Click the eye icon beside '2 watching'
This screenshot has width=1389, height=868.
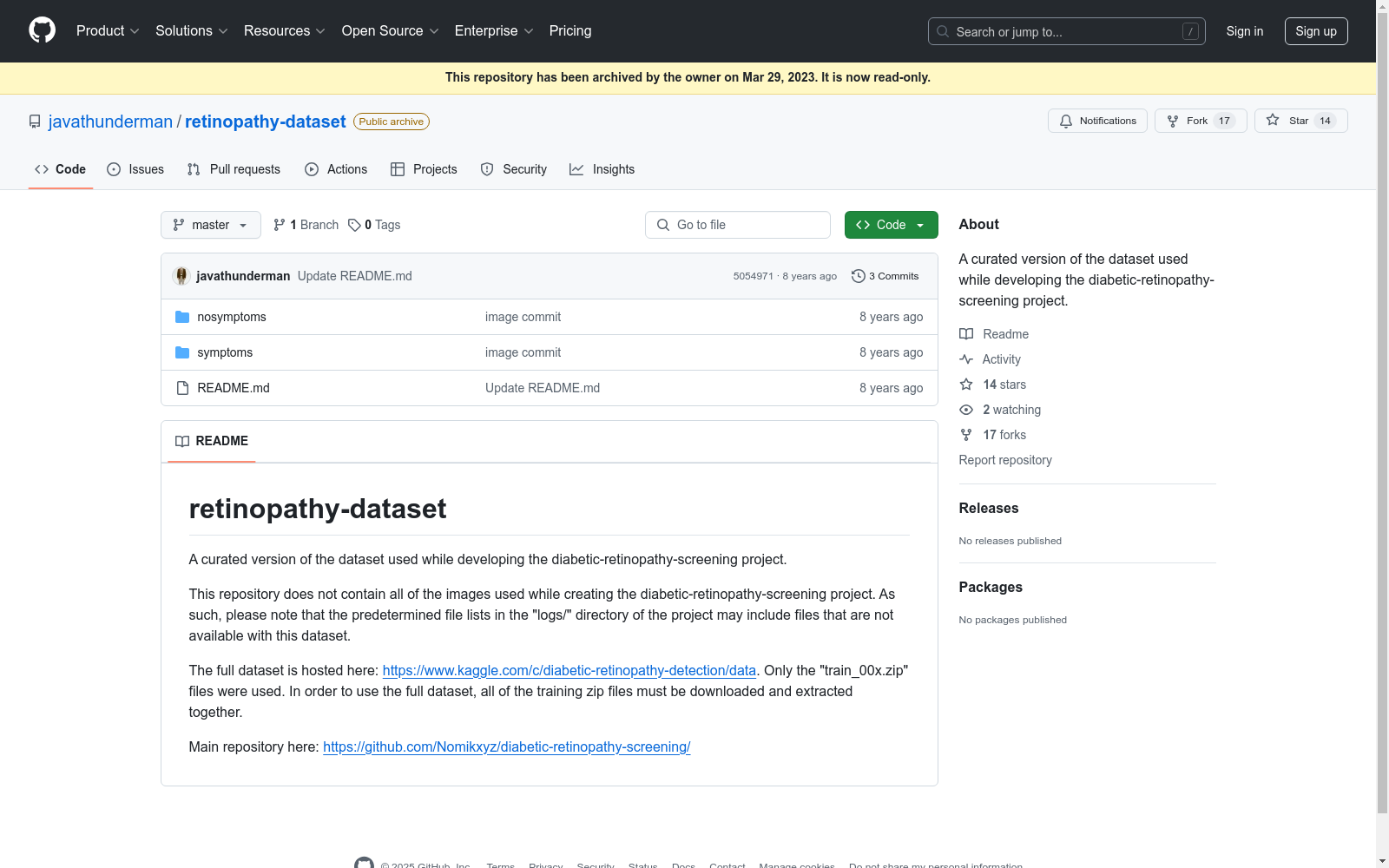click(x=966, y=410)
